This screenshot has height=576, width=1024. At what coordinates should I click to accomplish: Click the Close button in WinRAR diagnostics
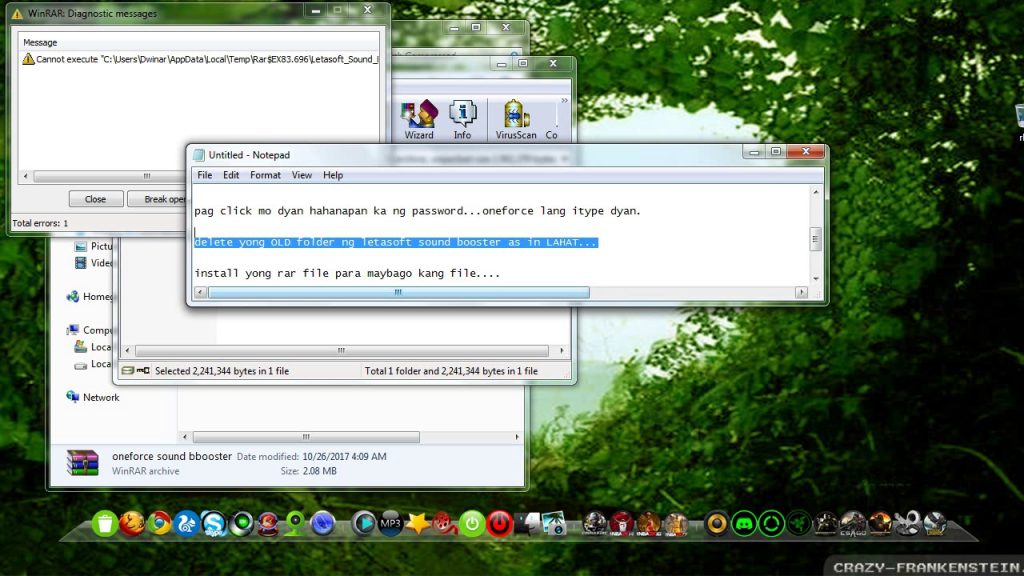(x=95, y=199)
